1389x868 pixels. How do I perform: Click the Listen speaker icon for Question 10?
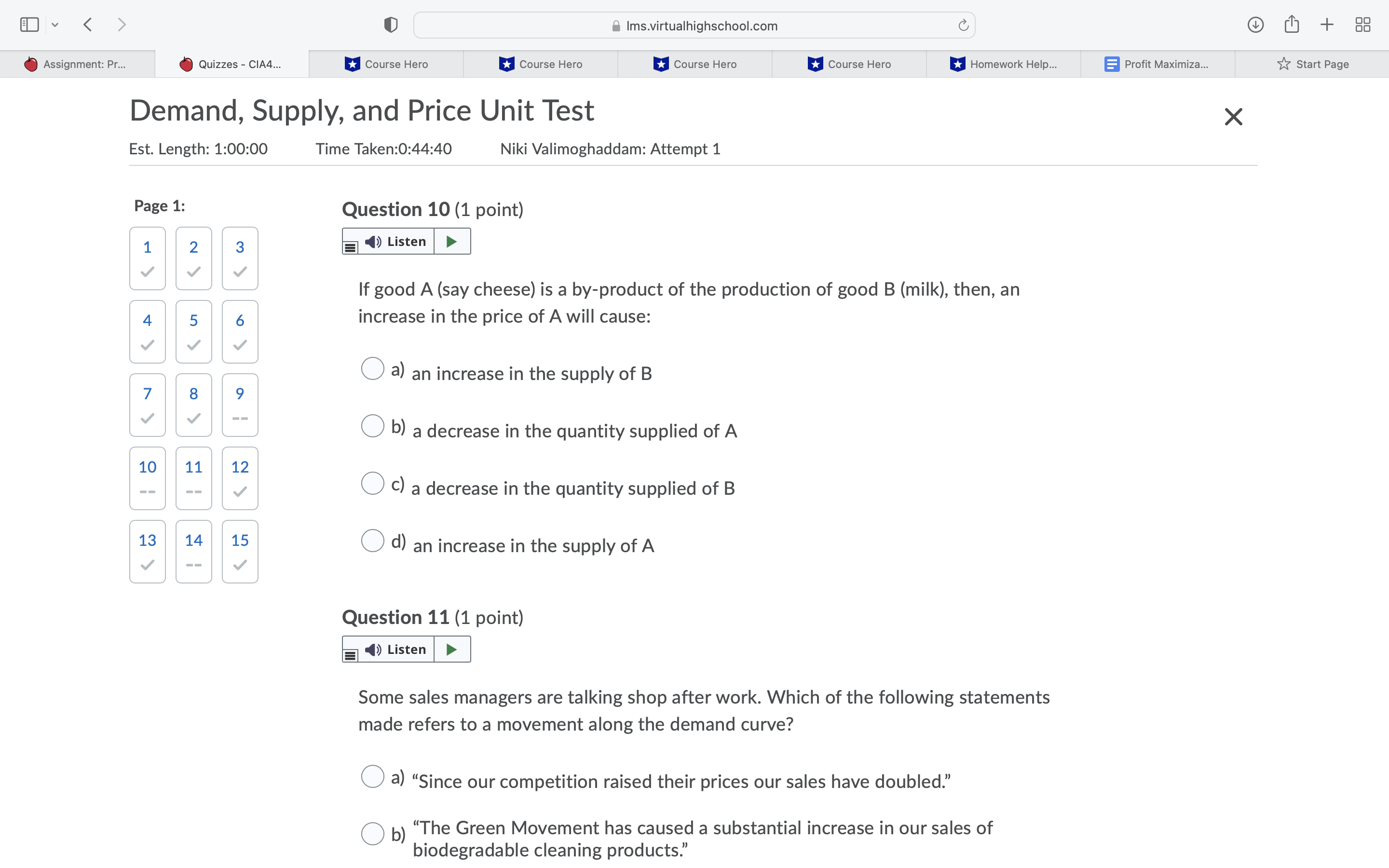373,241
